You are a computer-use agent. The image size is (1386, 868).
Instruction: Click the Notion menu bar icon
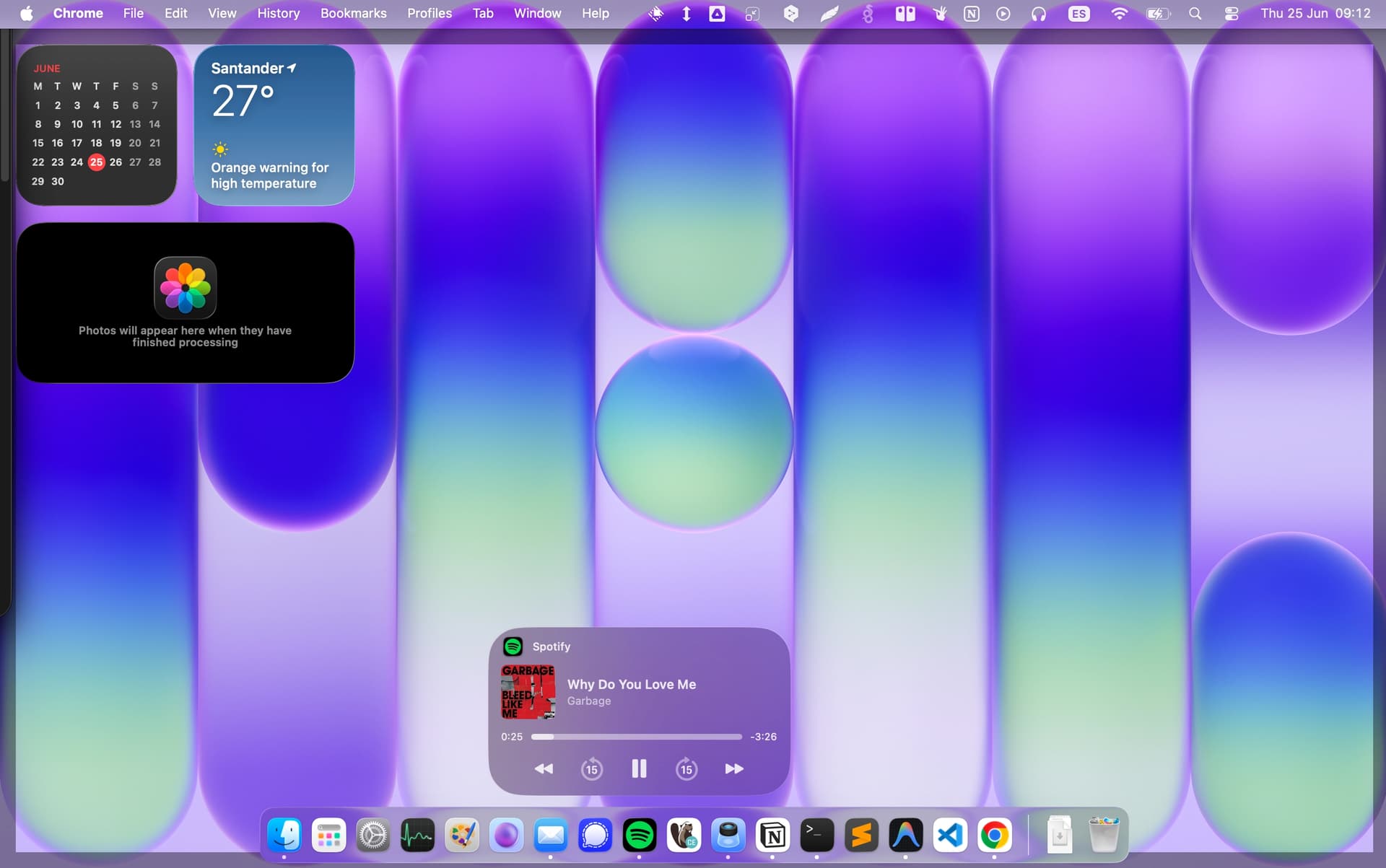[972, 14]
